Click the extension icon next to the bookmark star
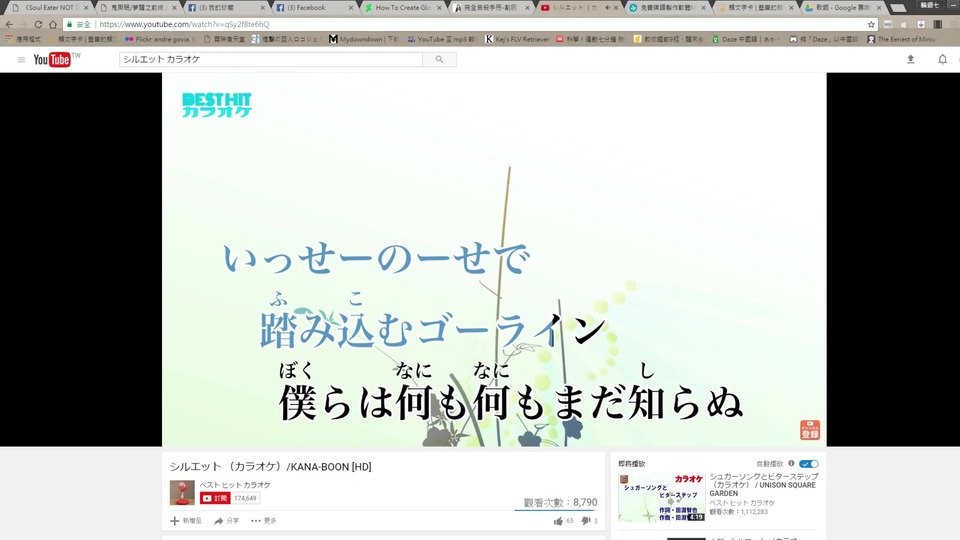Image resolution: width=960 pixels, height=540 pixels. click(x=888, y=24)
